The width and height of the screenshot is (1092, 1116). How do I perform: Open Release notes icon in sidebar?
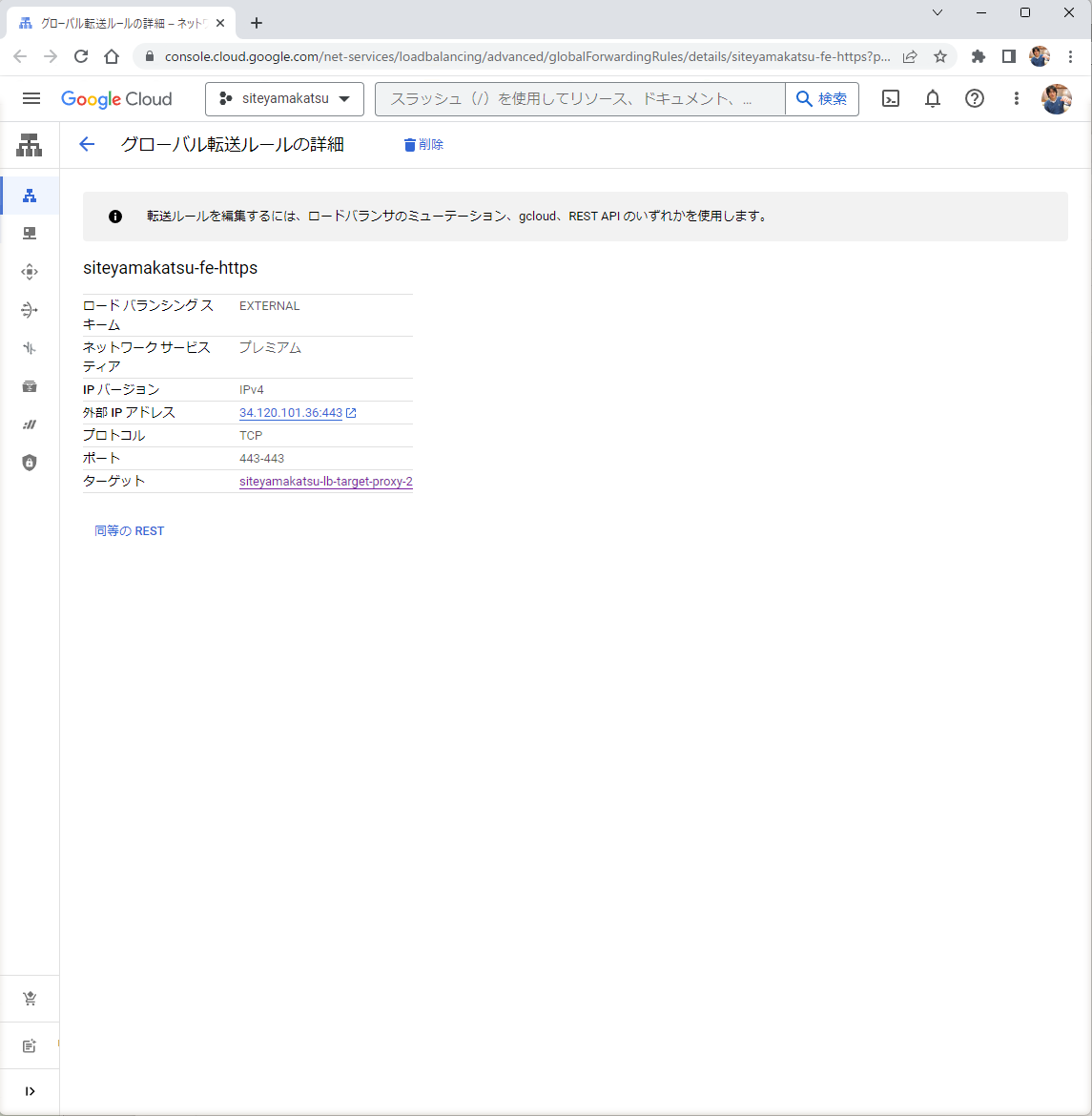30,1046
